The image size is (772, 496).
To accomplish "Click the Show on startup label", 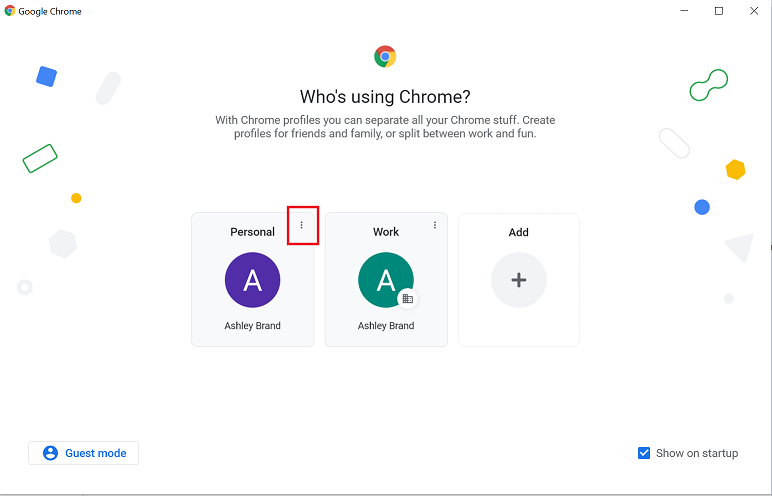I will point(697,453).
